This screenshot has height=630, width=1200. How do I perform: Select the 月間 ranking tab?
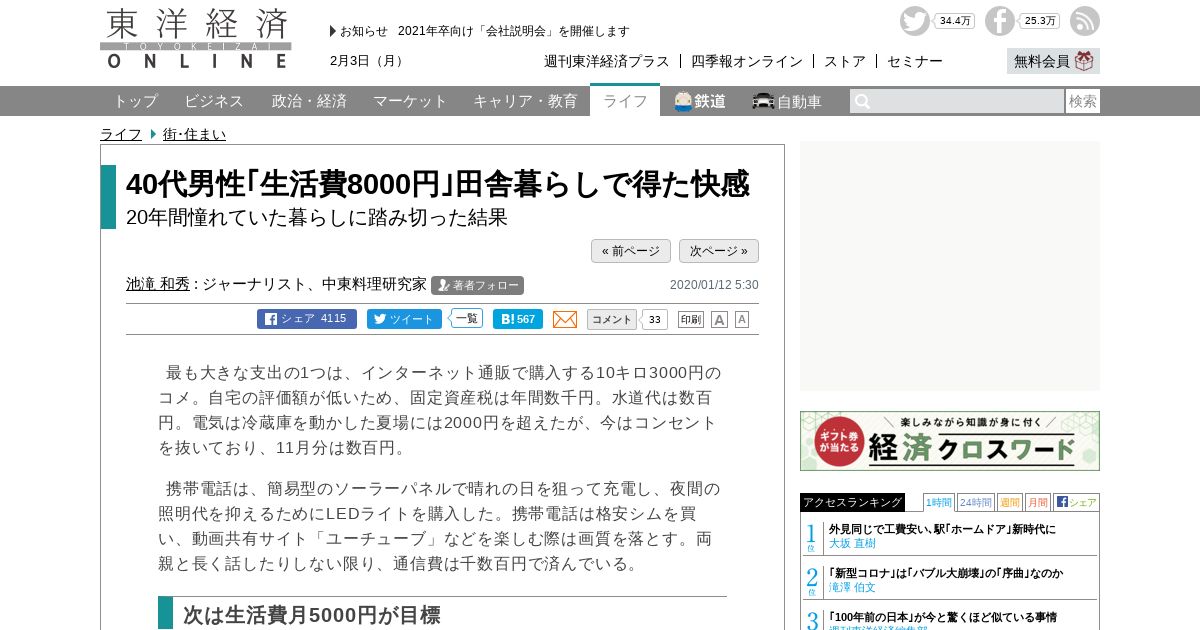[x=1038, y=502]
